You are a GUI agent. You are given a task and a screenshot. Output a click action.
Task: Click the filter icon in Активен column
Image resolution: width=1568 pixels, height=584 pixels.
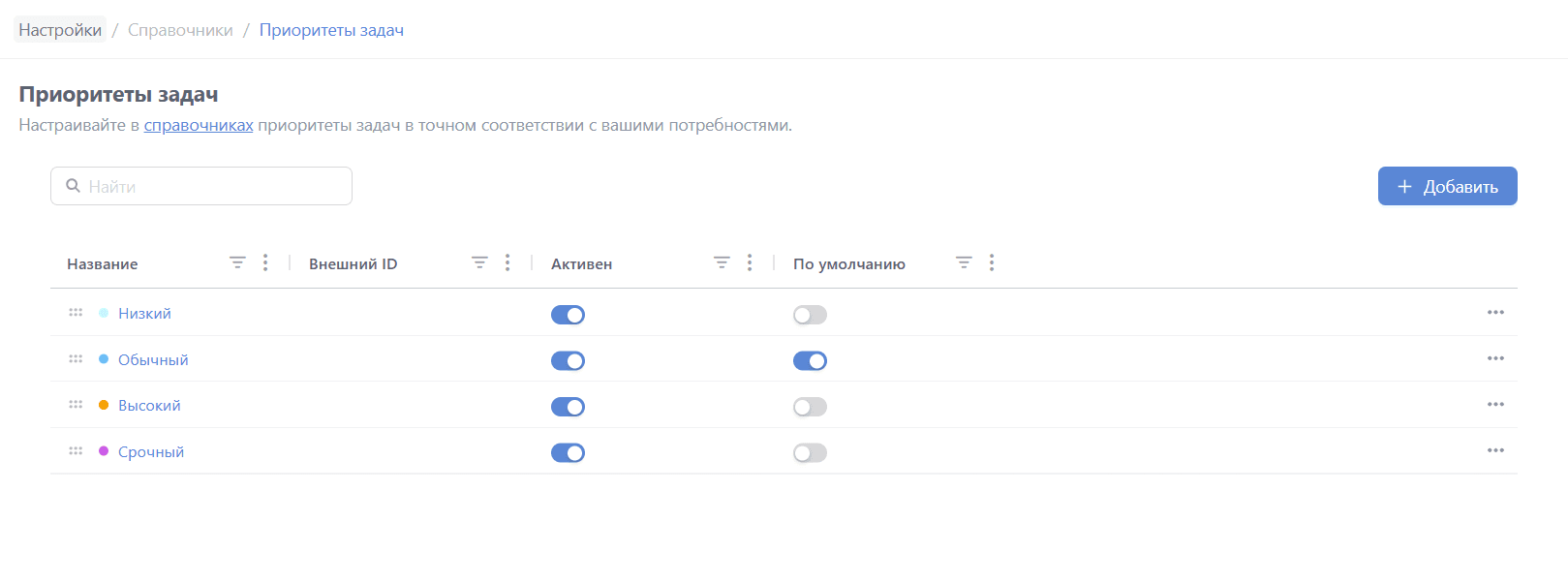pos(722,262)
